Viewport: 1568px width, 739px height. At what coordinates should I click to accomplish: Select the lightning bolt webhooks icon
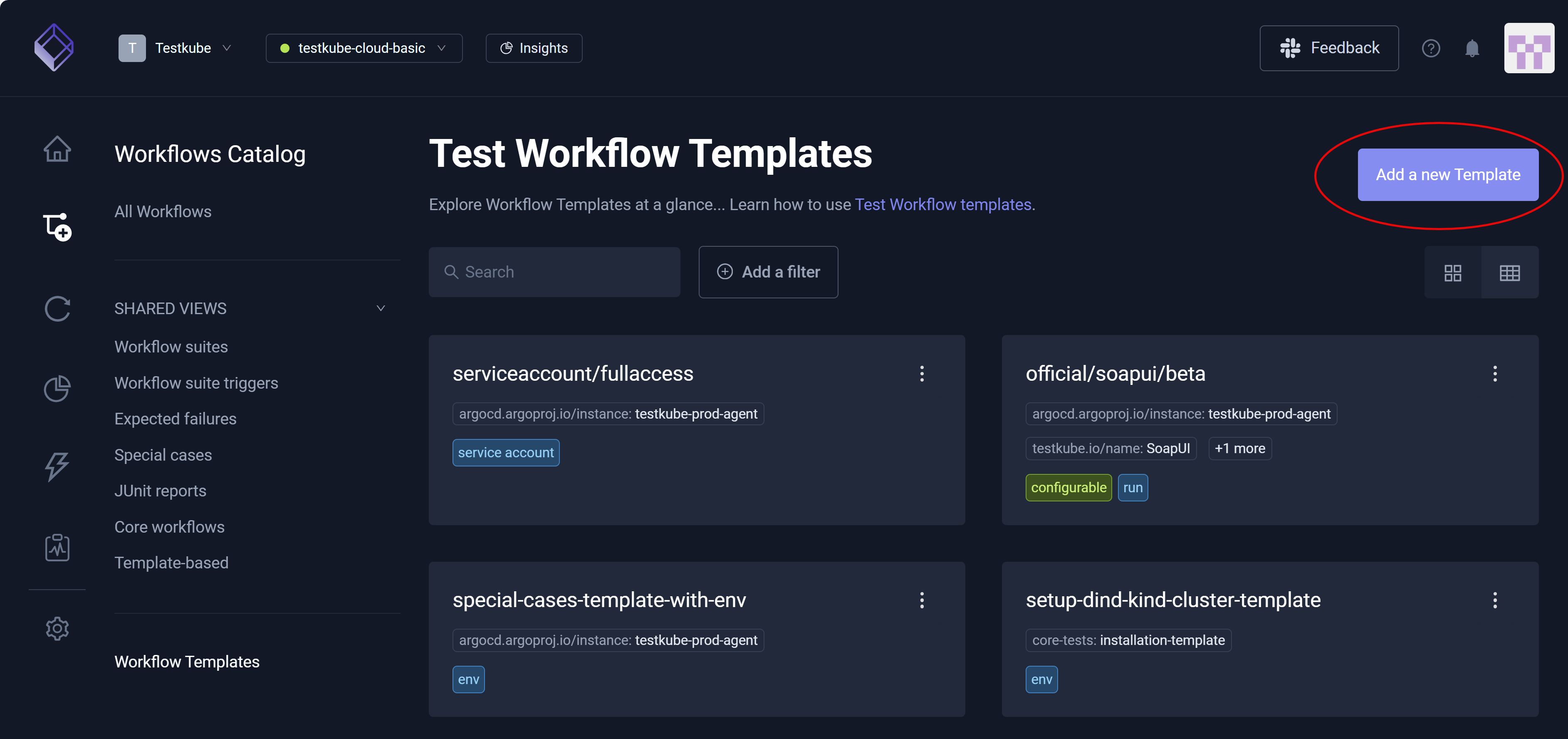click(x=57, y=468)
